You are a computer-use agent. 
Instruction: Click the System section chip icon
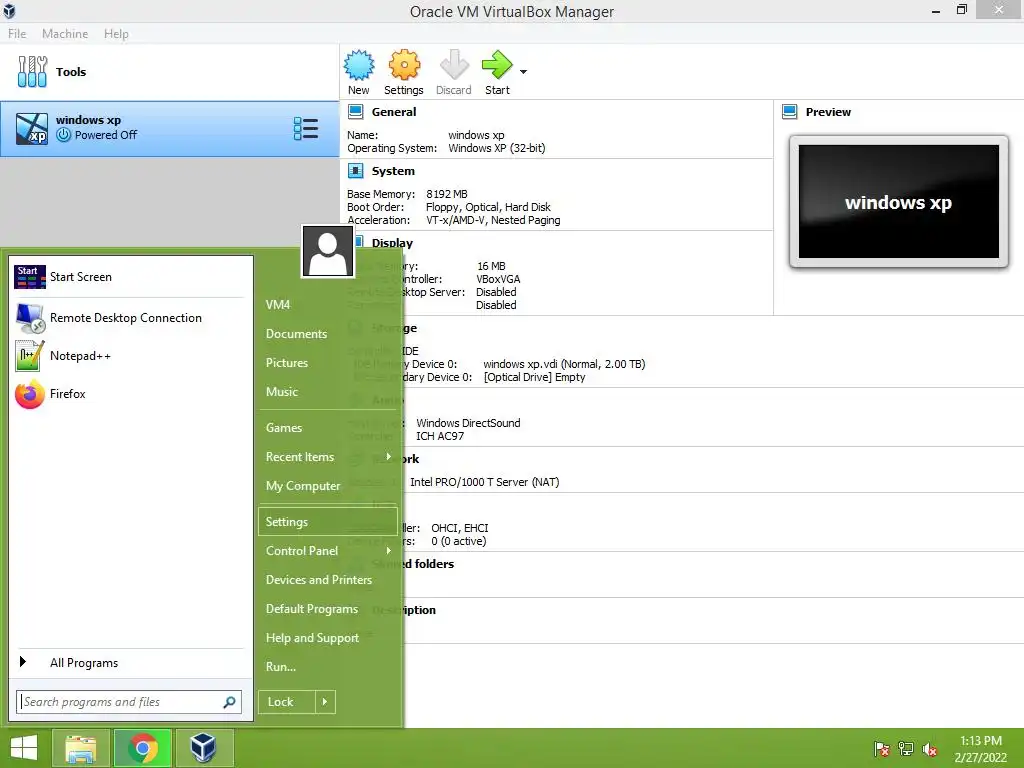click(355, 171)
